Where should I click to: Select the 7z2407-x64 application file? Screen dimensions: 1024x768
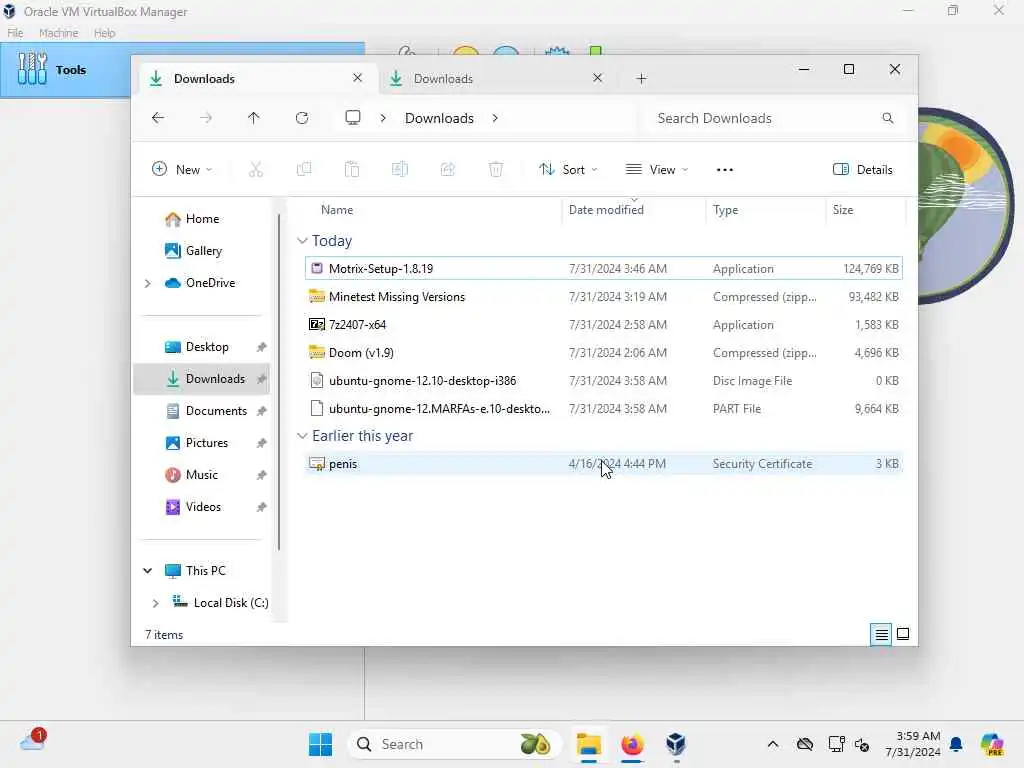[603, 325]
